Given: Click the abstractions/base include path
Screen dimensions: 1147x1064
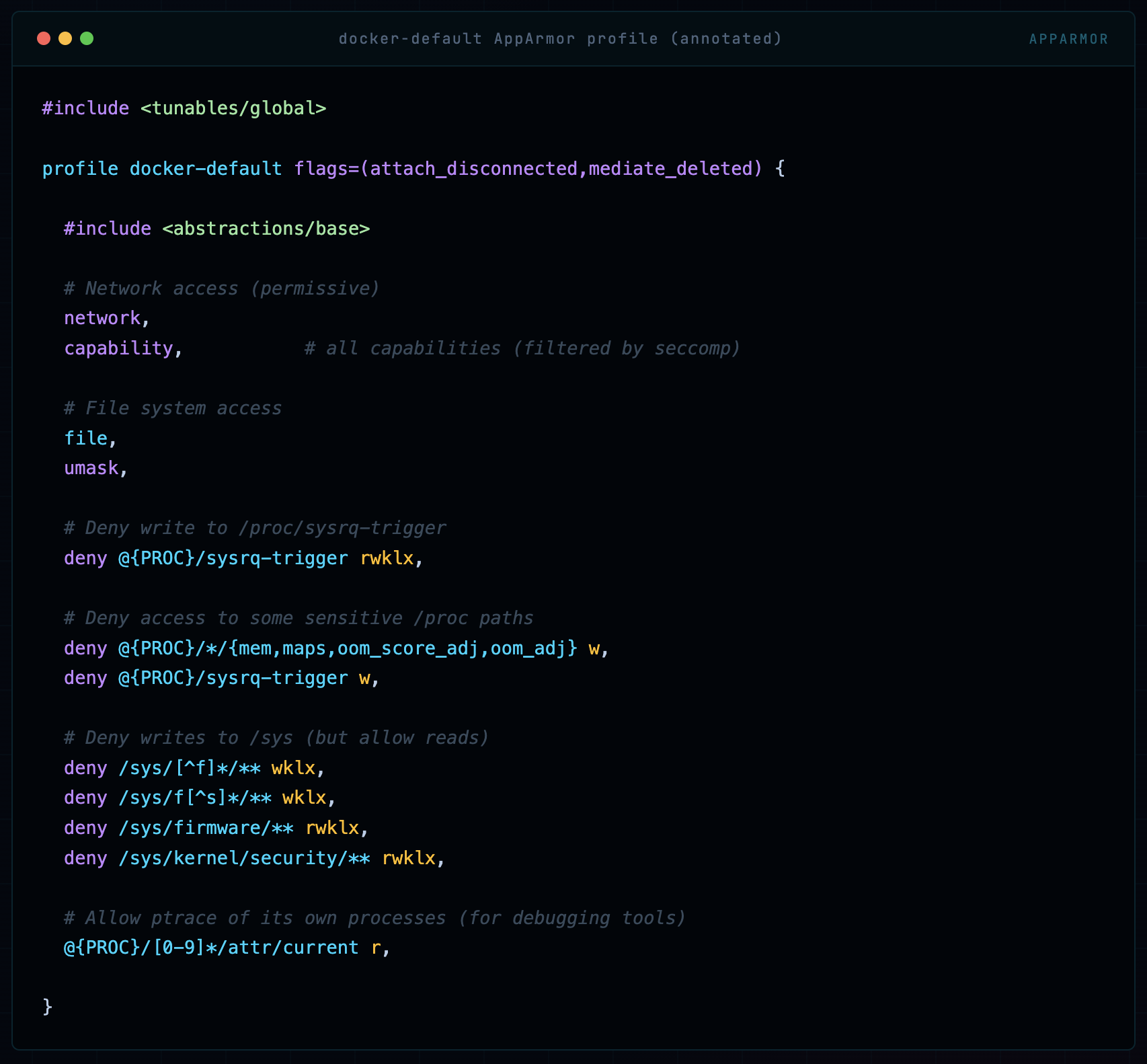Looking at the screenshot, I should pos(266,228).
